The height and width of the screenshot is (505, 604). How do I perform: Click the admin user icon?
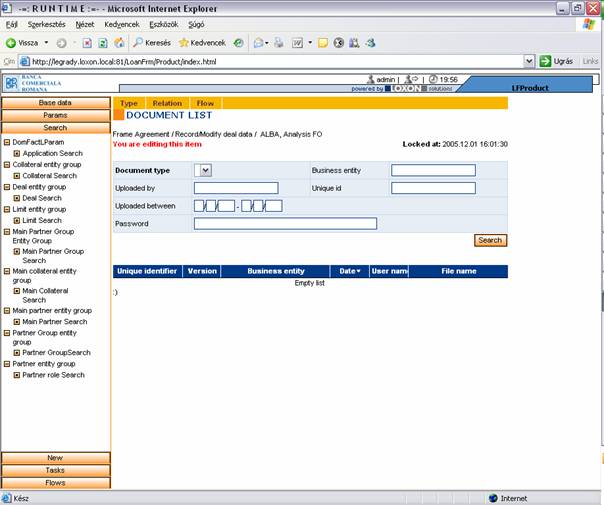[x=371, y=79]
